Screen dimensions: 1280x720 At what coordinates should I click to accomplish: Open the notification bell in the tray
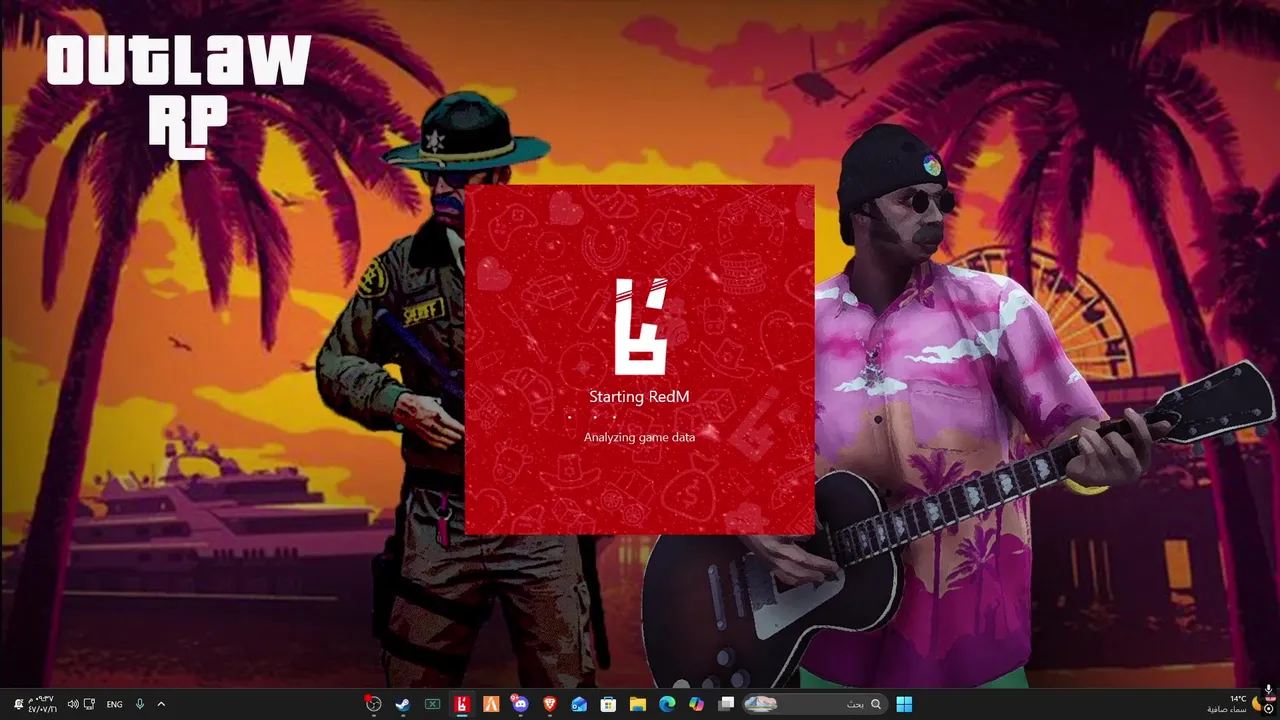18,704
